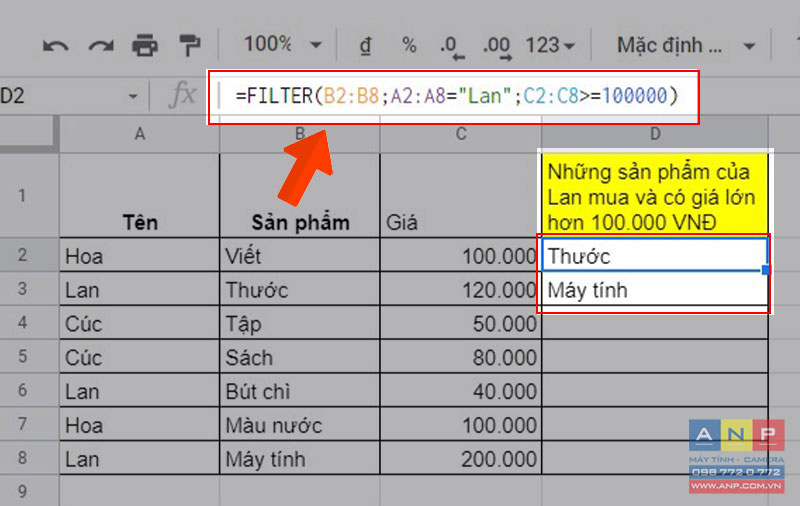The height and width of the screenshot is (506, 800).
Task: Click cell with 50.000
Action: [461, 322]
